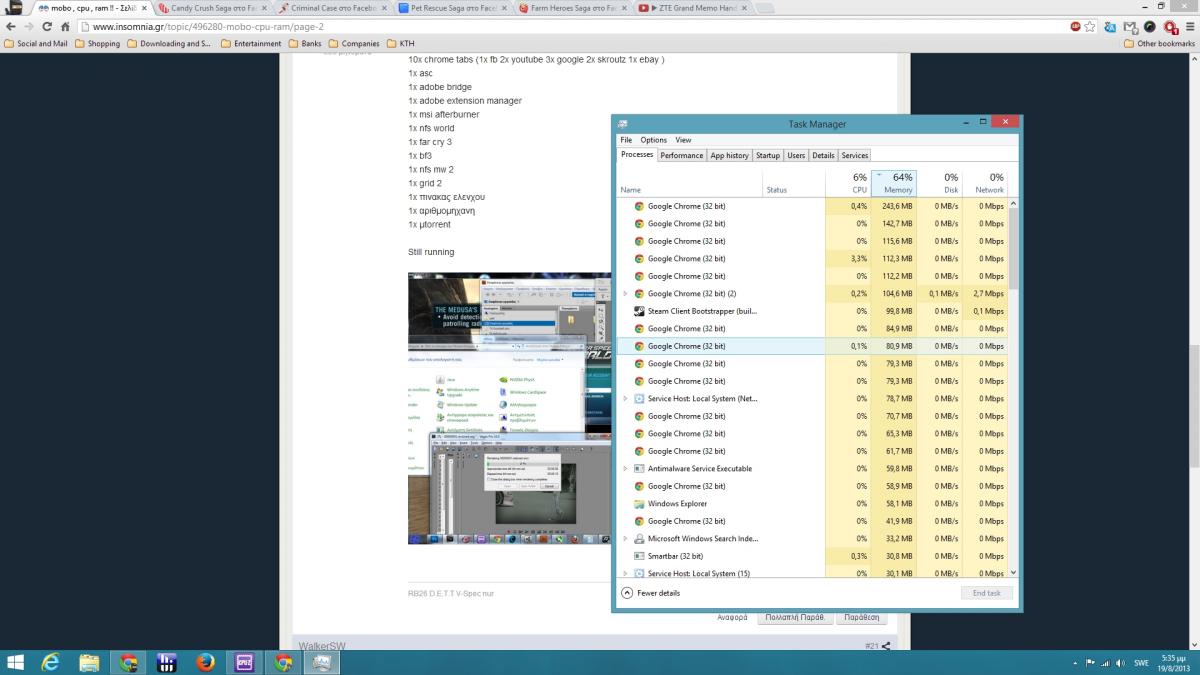This screenshot has width=1200, height=675.
Task: Expand the Google Chrome (32 bit) (2) process group
Action: pyautogui.click(x=625, y=294)
